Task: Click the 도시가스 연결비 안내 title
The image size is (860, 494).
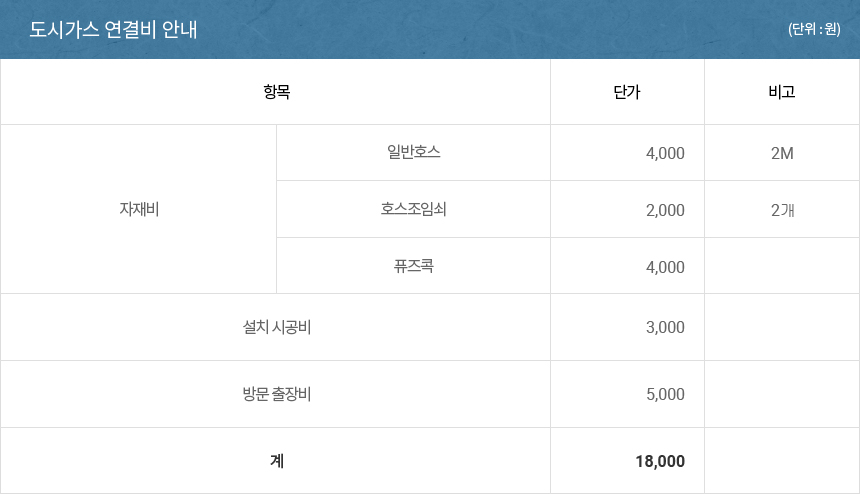Action: click(x=113, y=30)
